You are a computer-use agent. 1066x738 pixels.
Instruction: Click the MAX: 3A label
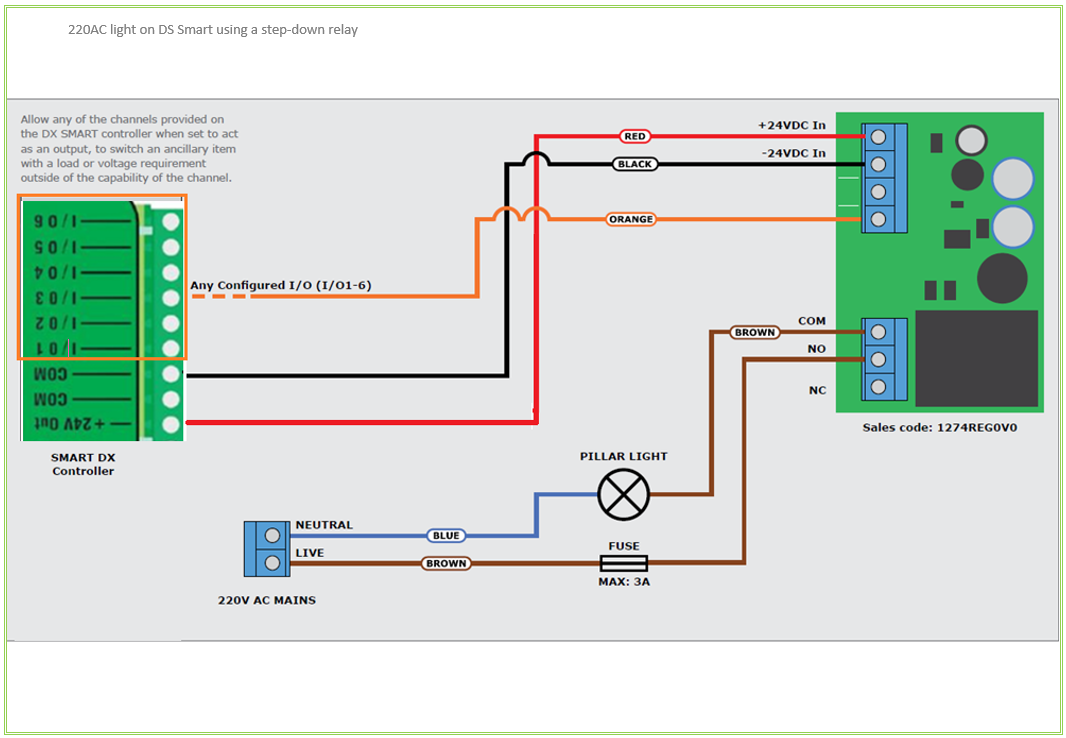pyautogui.click(x=623, y=582)
